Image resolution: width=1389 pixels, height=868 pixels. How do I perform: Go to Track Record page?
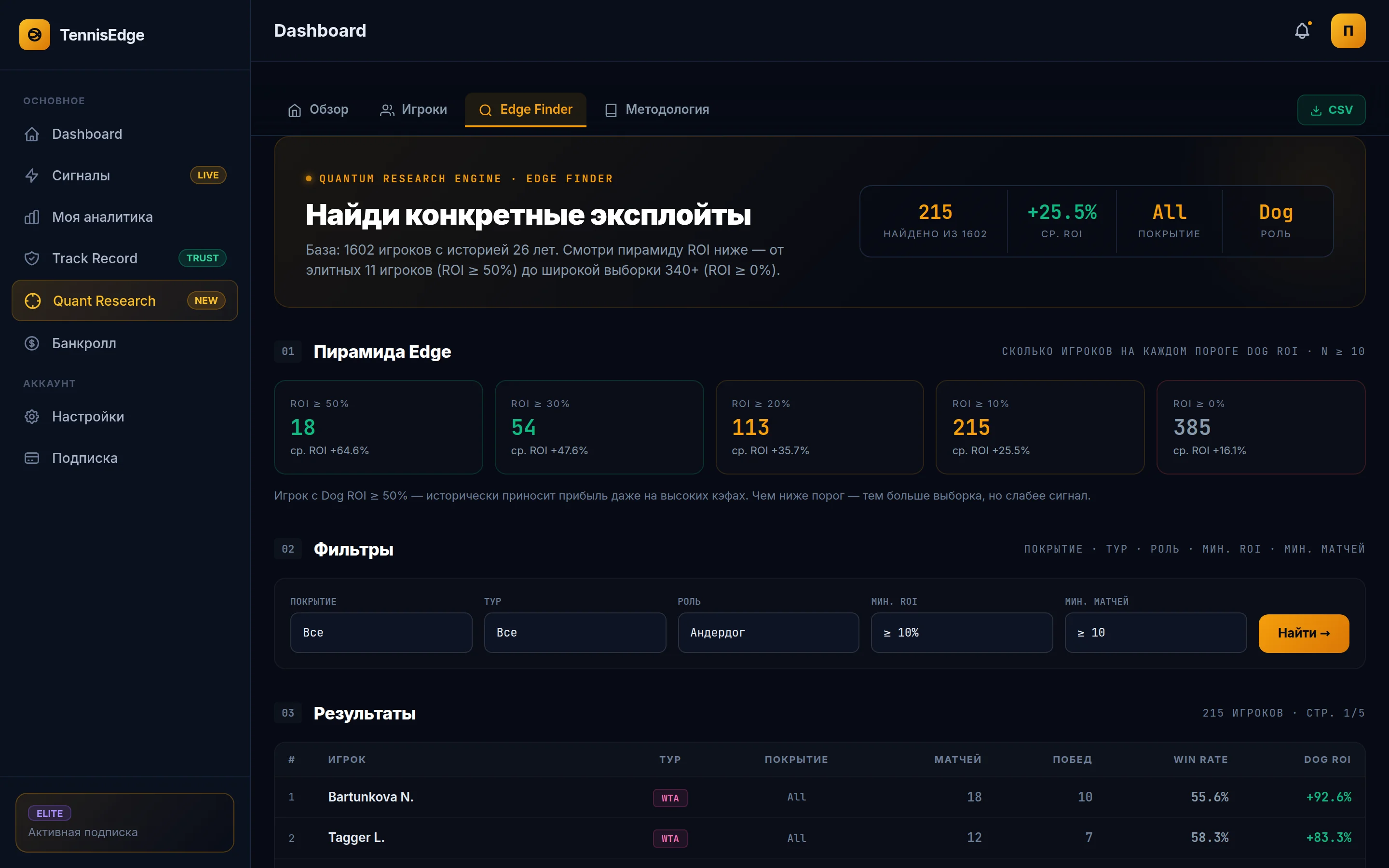[124, 258]
